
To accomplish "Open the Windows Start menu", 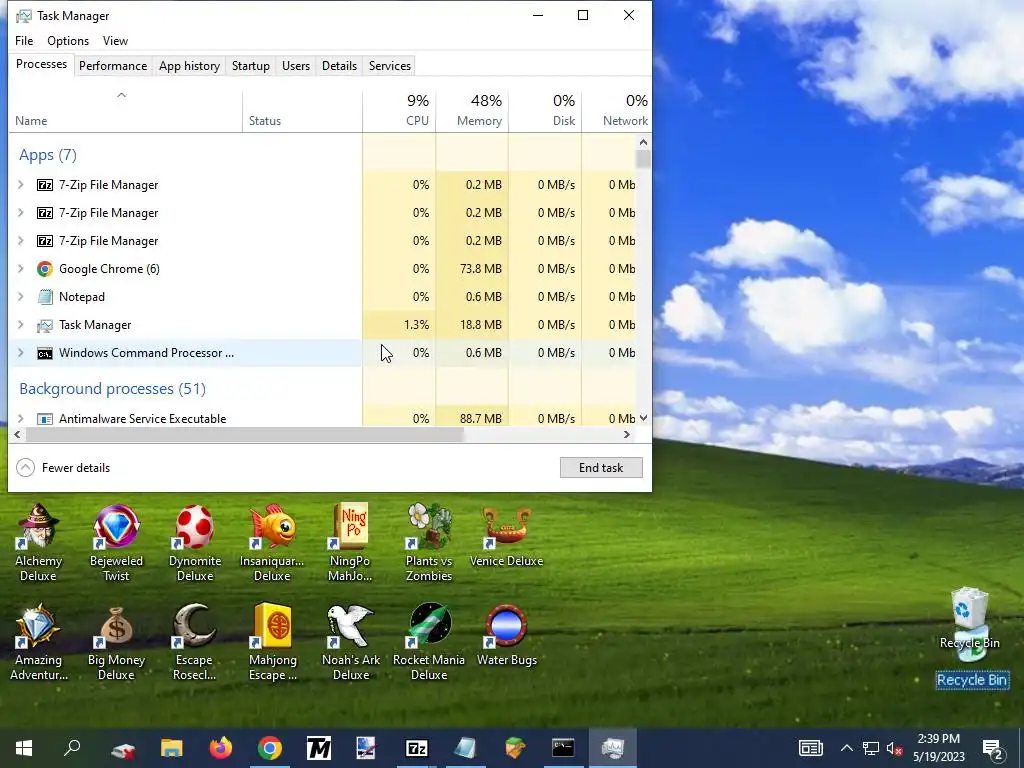I will click(24, 748).
